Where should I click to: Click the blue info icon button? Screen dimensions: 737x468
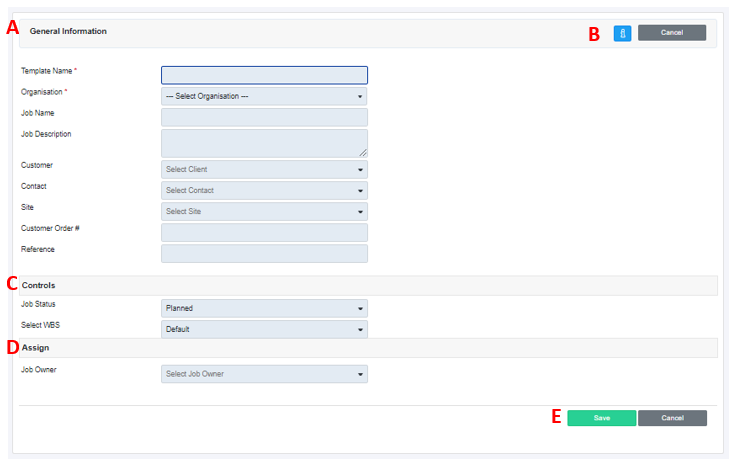pos(622,33)
